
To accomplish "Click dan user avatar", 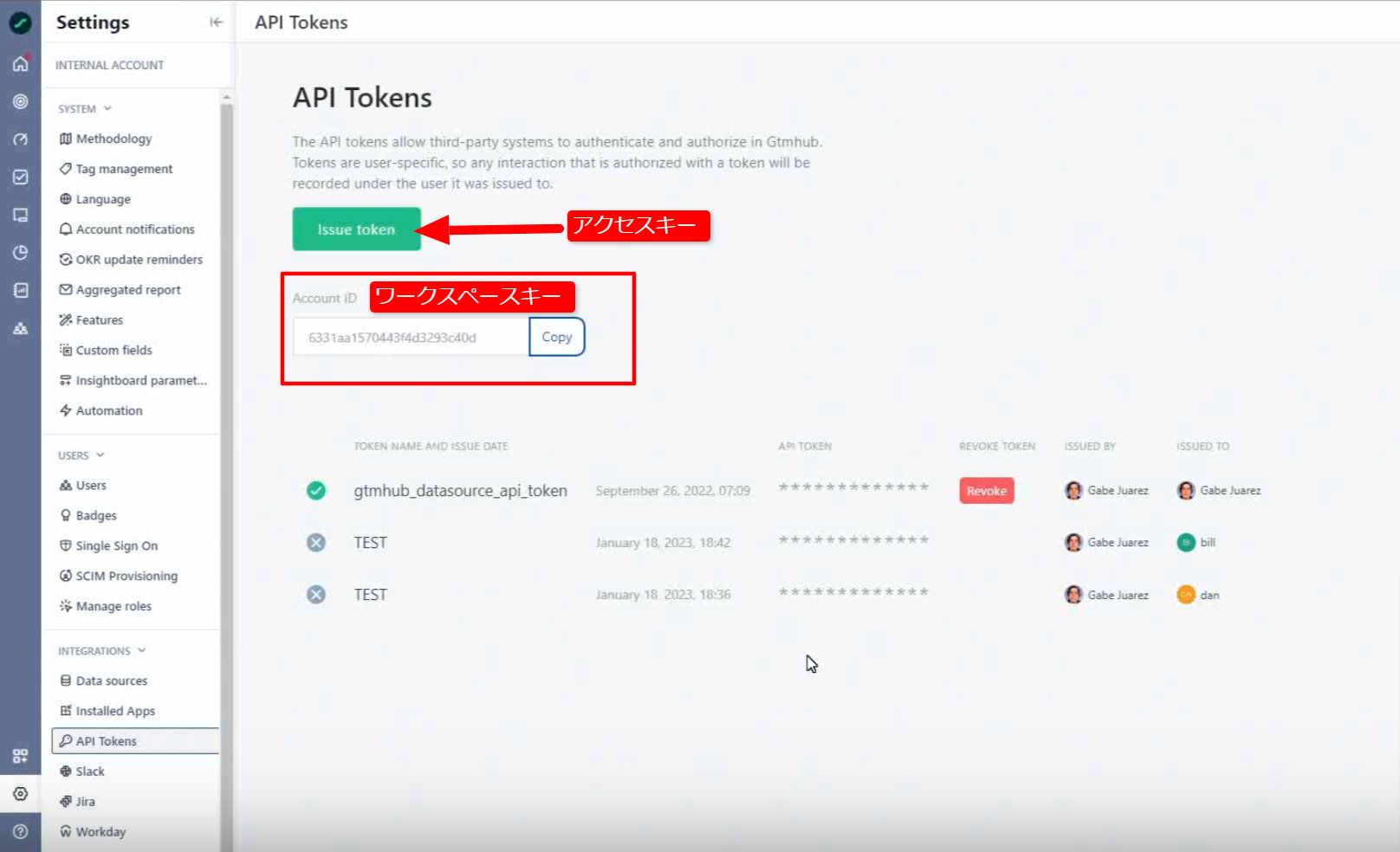I will (x=1186, y=595).
